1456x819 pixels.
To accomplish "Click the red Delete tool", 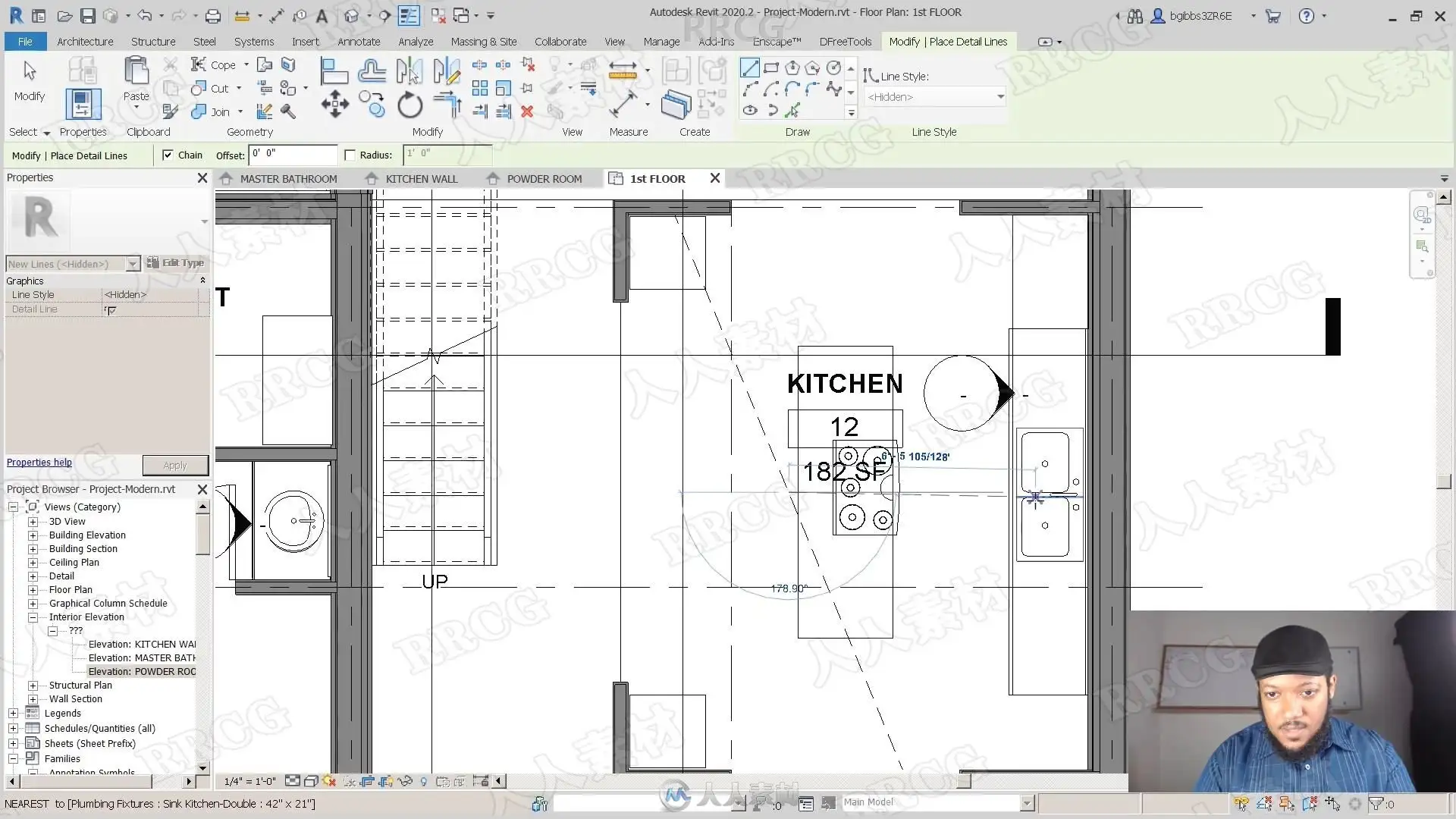I will [527, 111].
